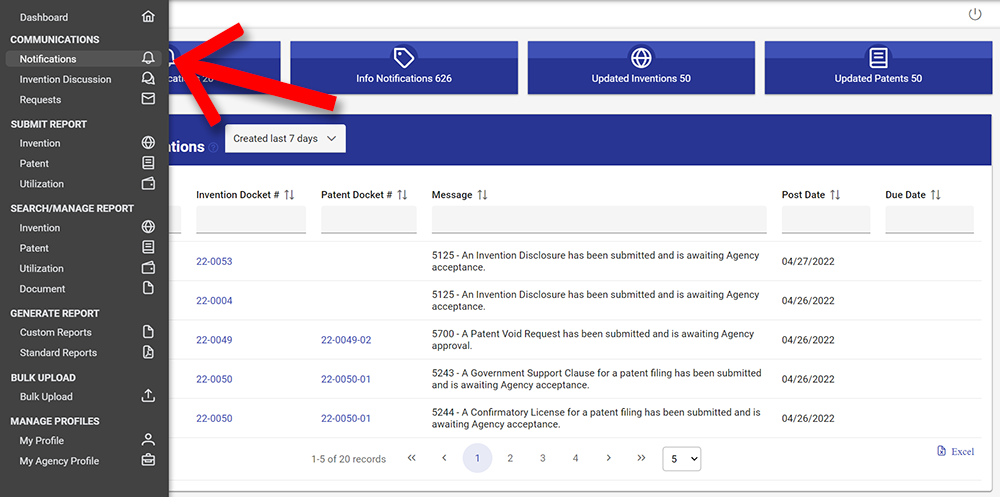Image resolution: width=1000 pixels, height=497 pixels.
Task: Click the My Profile person icon
Action: [148, 440]
